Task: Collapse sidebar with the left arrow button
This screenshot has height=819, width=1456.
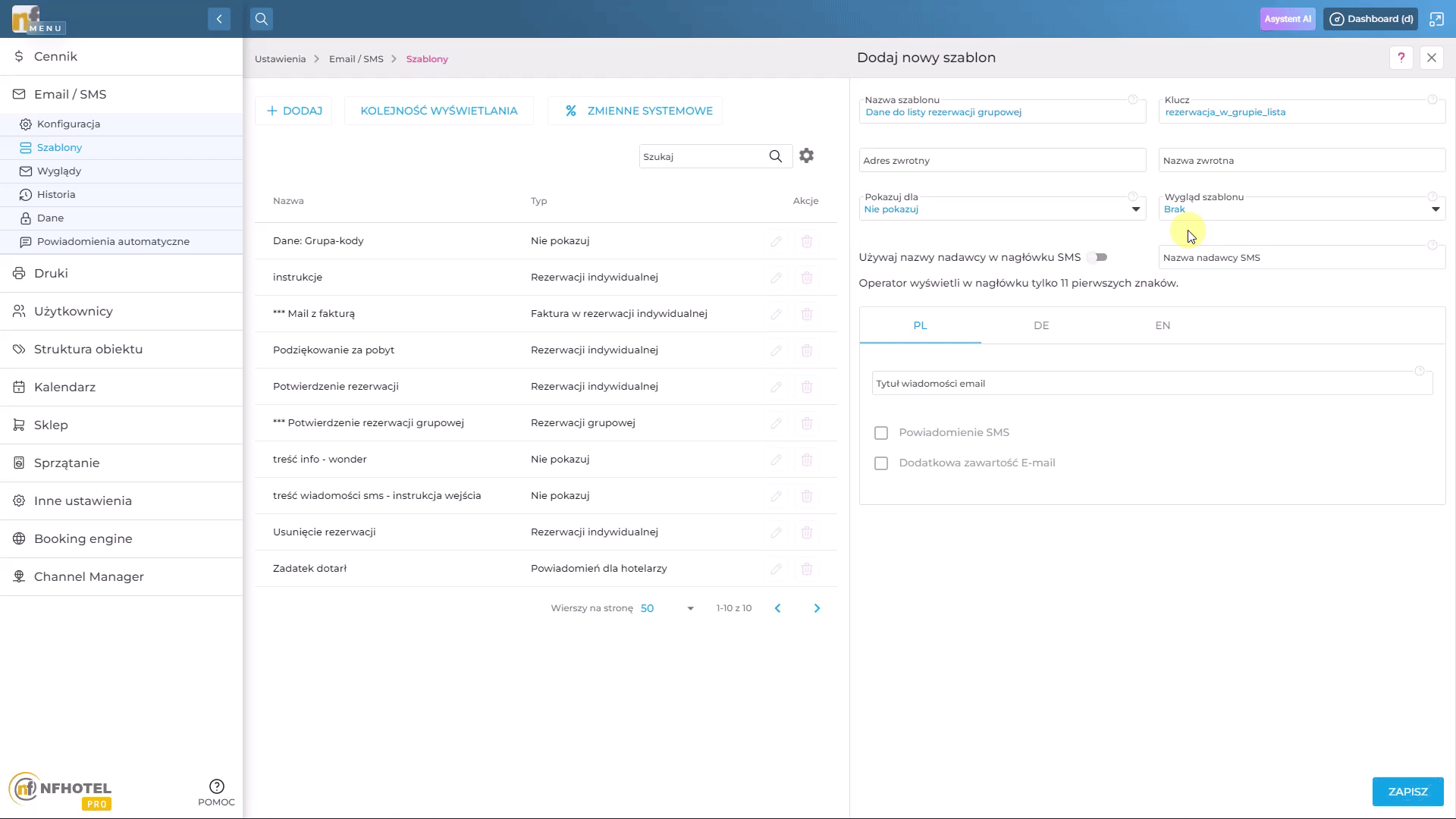Action: [x=219, y=19]
